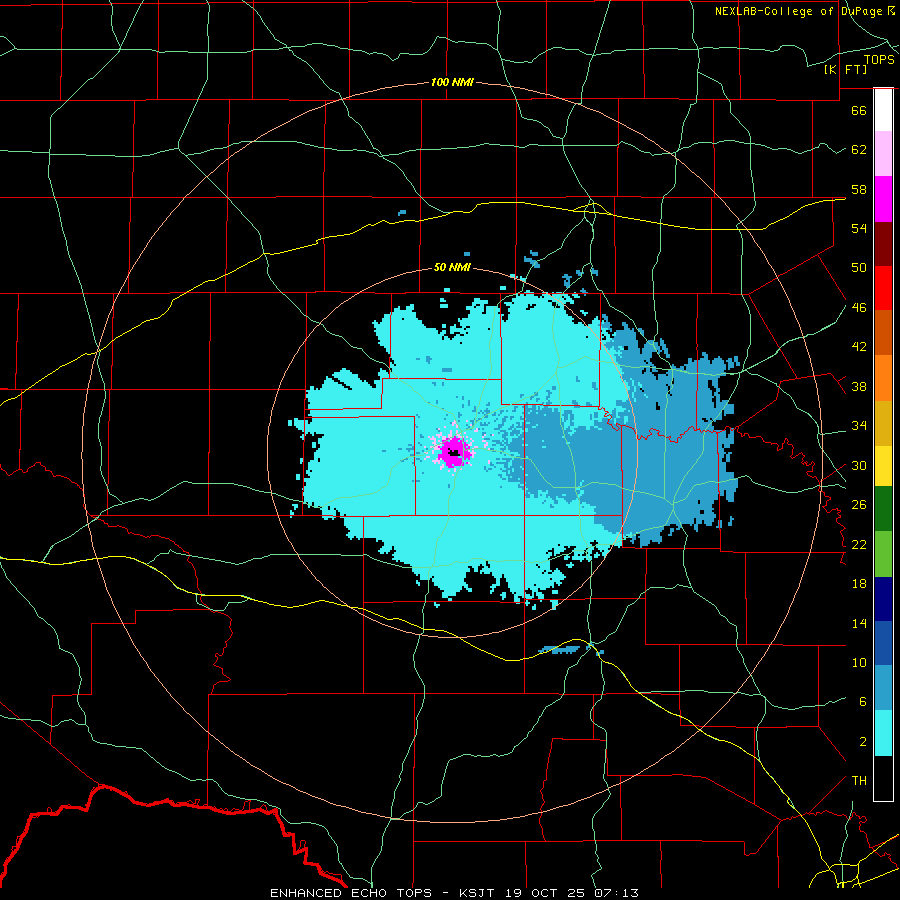900x900 pixels.
Task: Click the "50 NMI" range ring label
Action: pyautogui.click(x=452, y=267)
